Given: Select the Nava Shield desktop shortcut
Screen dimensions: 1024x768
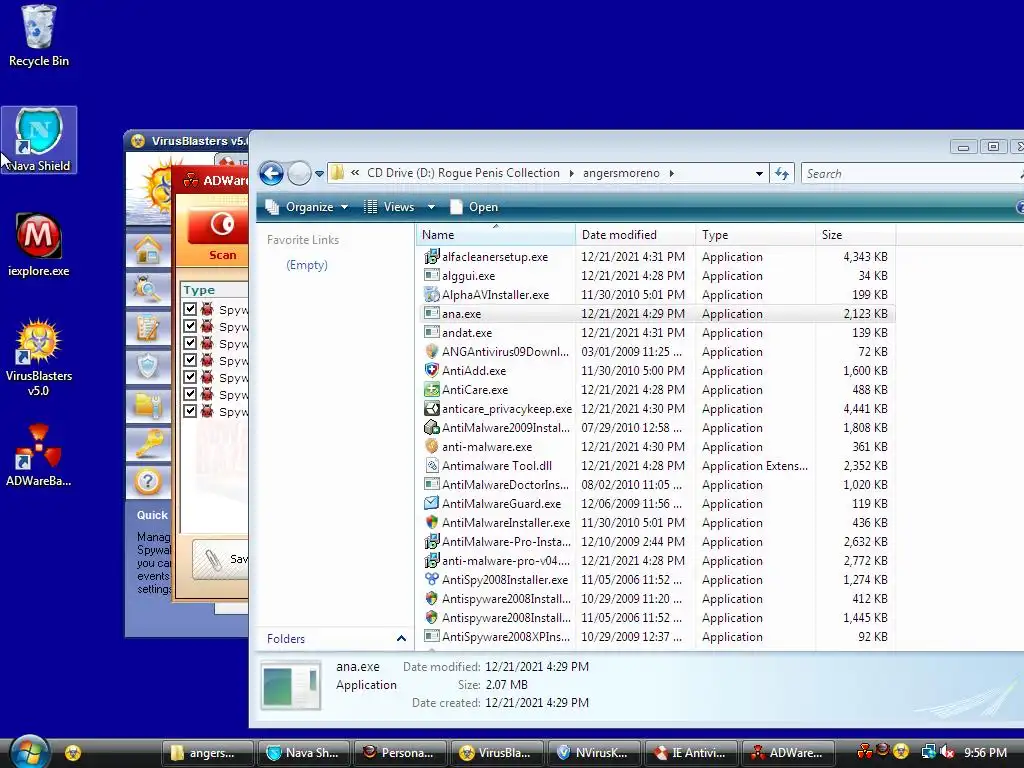Looking at the screenshot, I should 39,140.
